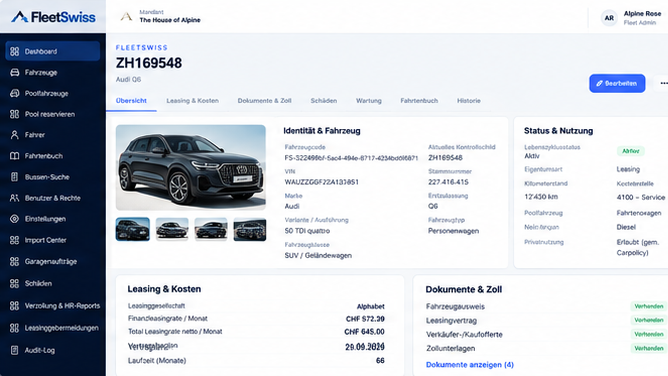668x376 pixels.
Task: Click the AR user avatar
Action: tap(609, 18)
